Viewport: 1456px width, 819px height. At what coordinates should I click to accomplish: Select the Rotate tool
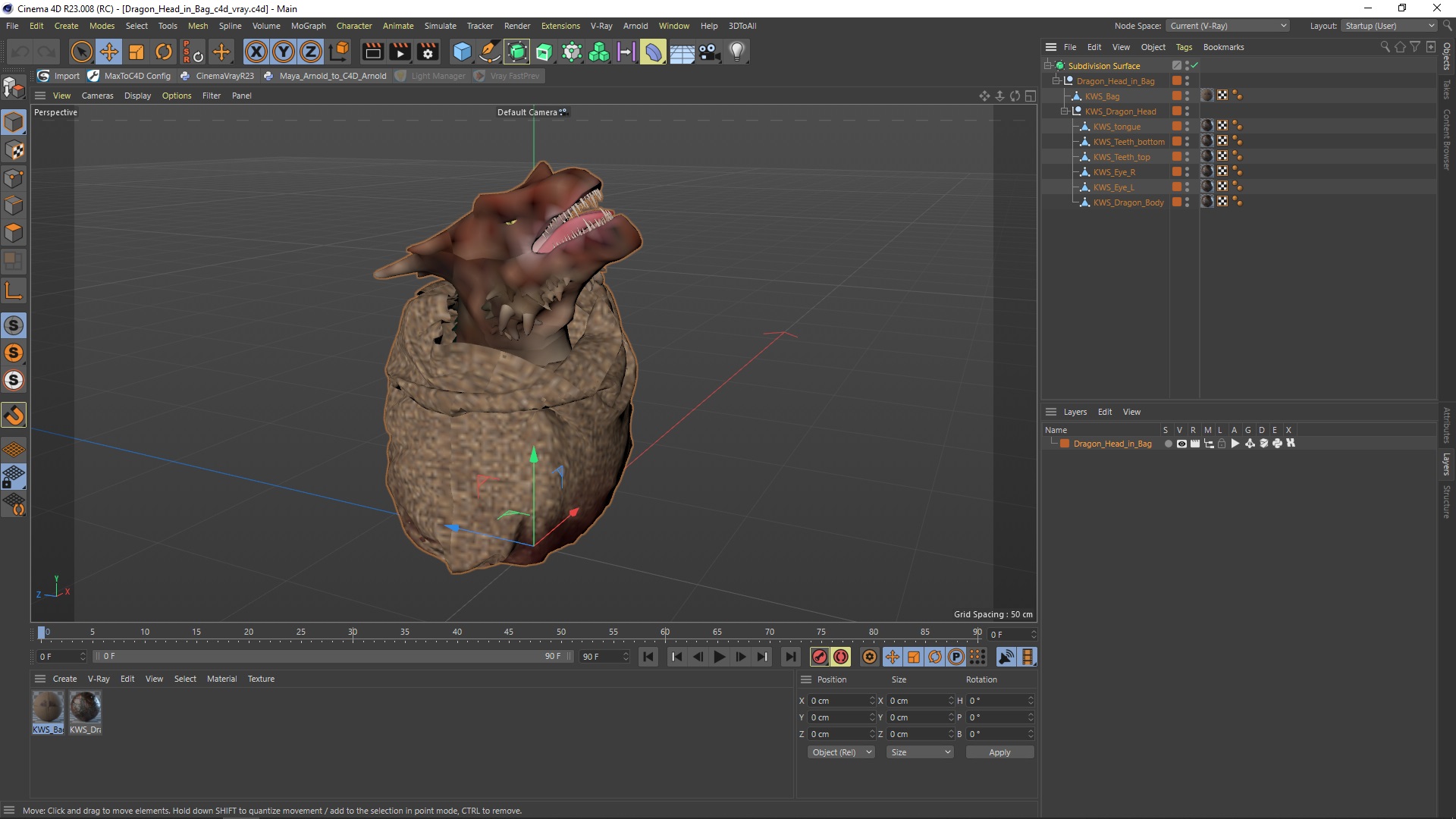pos(164,52)
